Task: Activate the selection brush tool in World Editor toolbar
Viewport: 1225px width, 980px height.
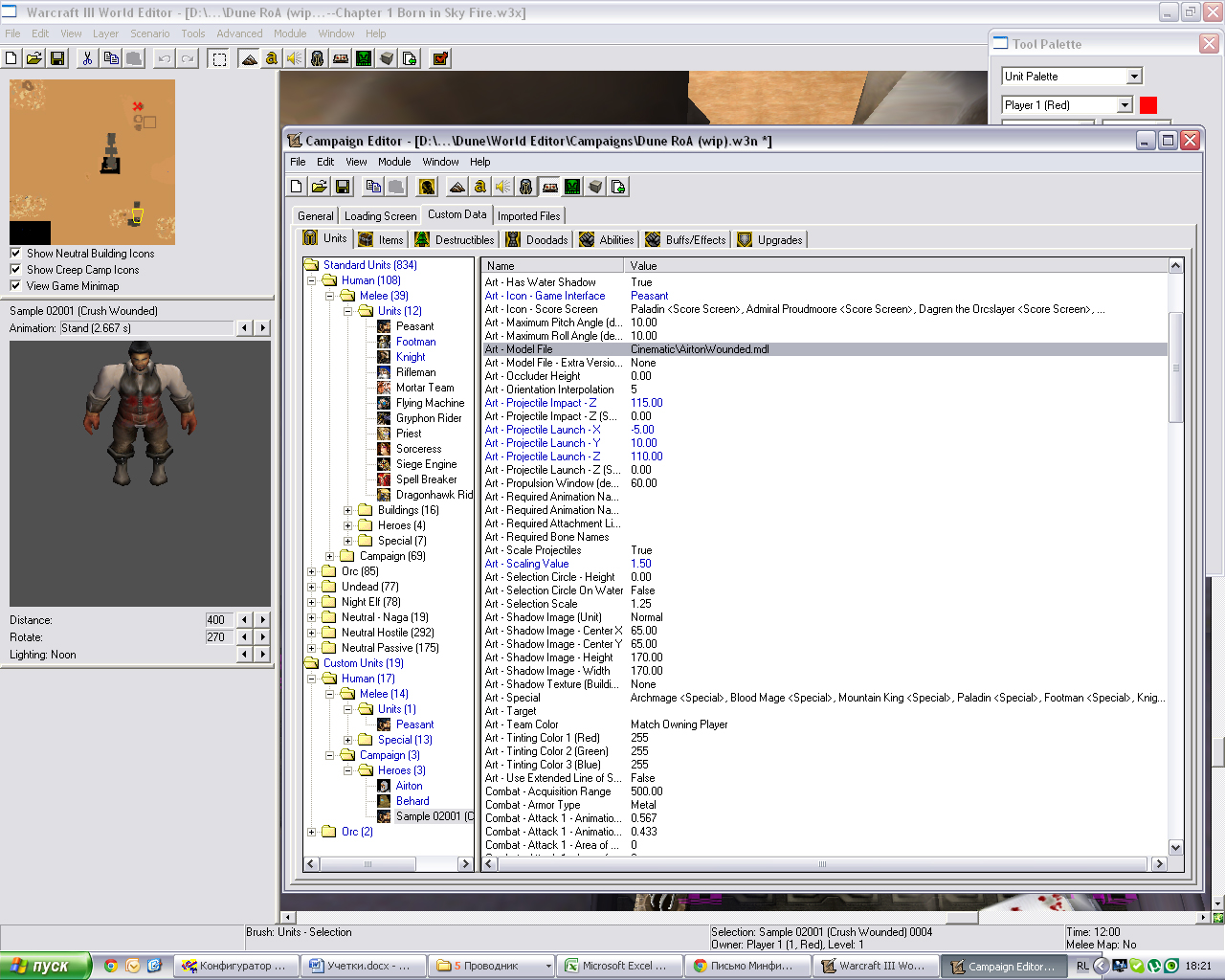Action: [x=219, y=58]
